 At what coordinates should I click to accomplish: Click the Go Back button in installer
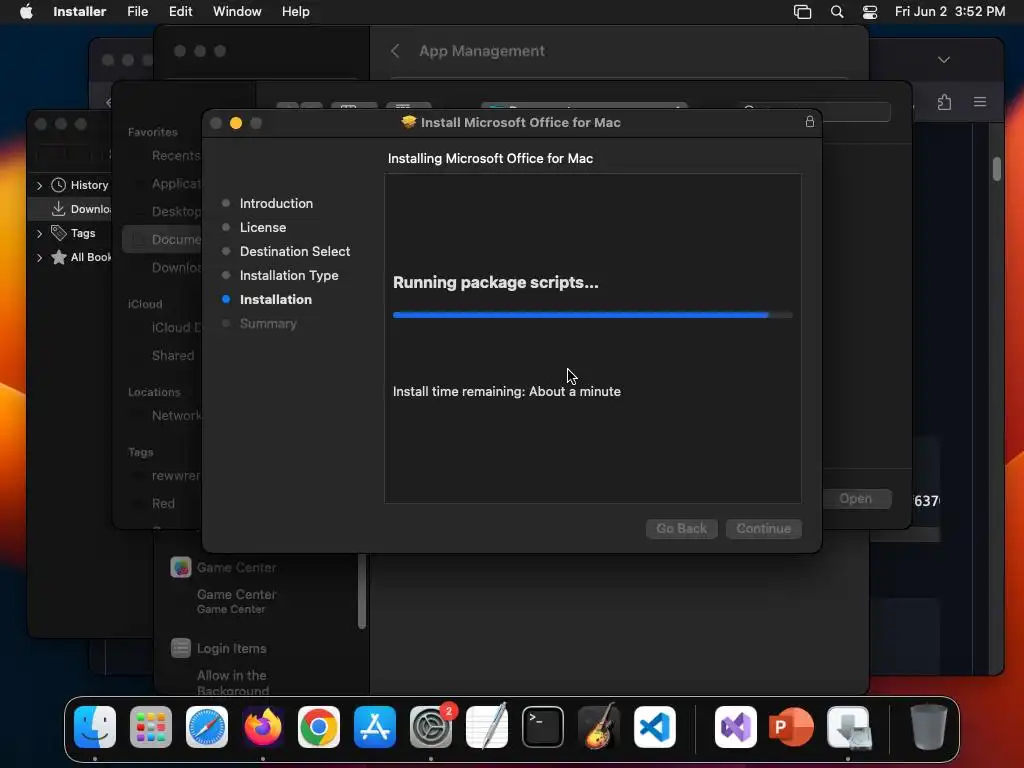pyautogui.click(x=682, y=528)
